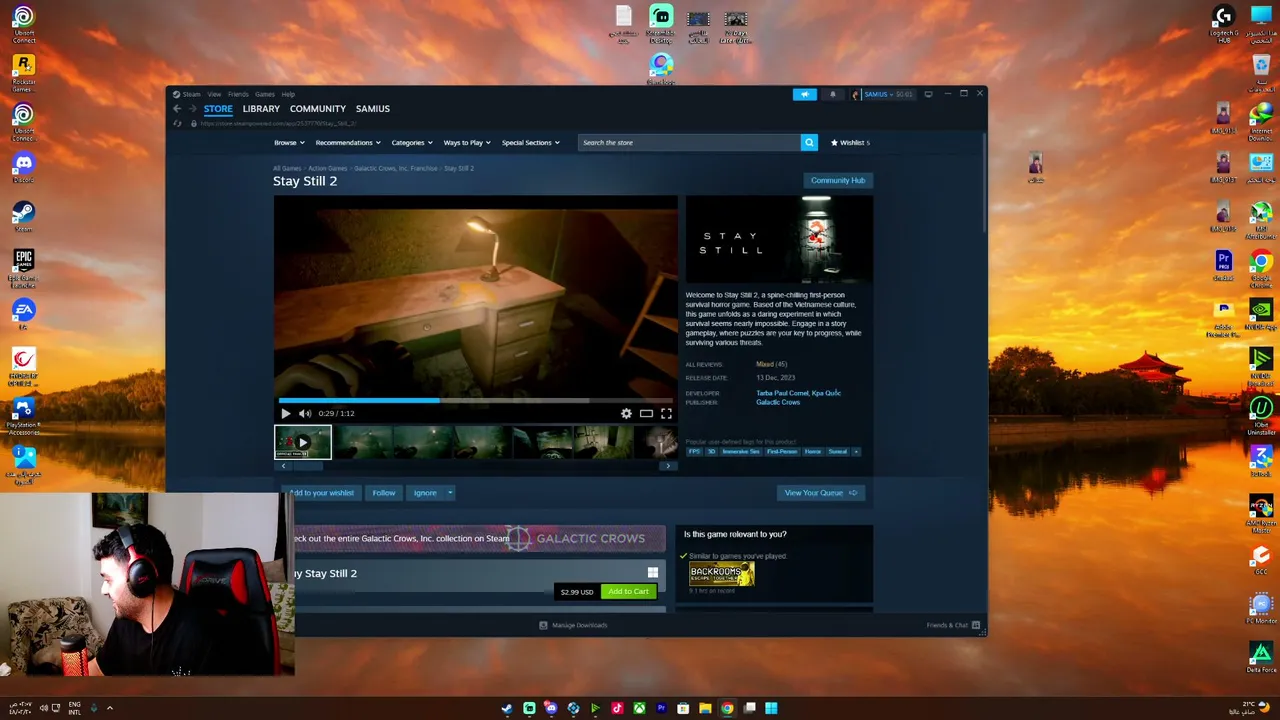Viewport: 1280px width, 720px height.
Task: Expand the Recommendations menu
Action: tap(348, 142)
